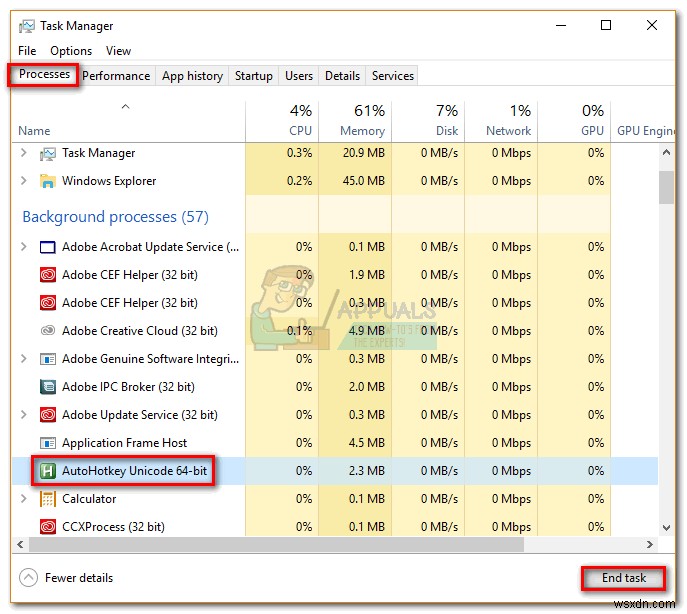Click the horizontal scrollbar left arrow
This screenshot has height=614, width=687.
pos(20,544)
